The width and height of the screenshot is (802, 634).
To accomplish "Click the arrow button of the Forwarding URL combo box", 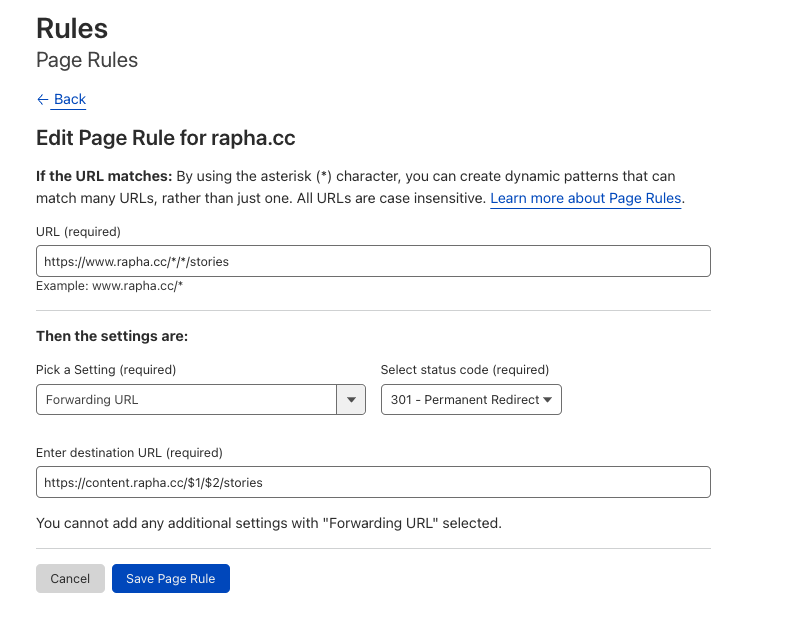I will (351, 400).
